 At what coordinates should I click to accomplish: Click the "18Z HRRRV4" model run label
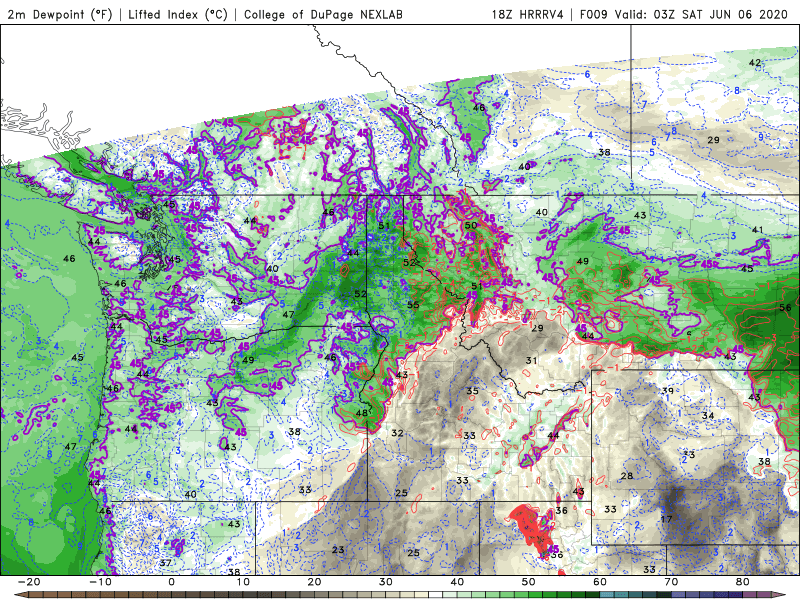click(528, 14)
